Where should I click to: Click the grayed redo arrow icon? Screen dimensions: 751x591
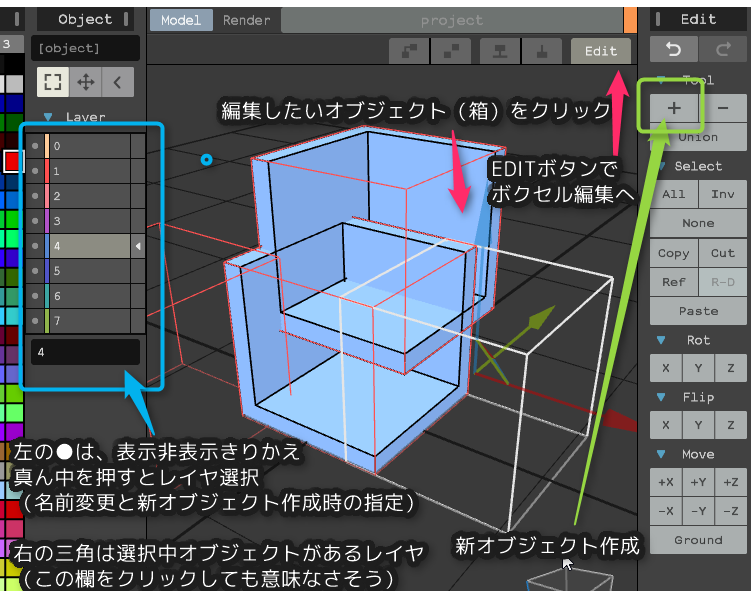point(723,49)
